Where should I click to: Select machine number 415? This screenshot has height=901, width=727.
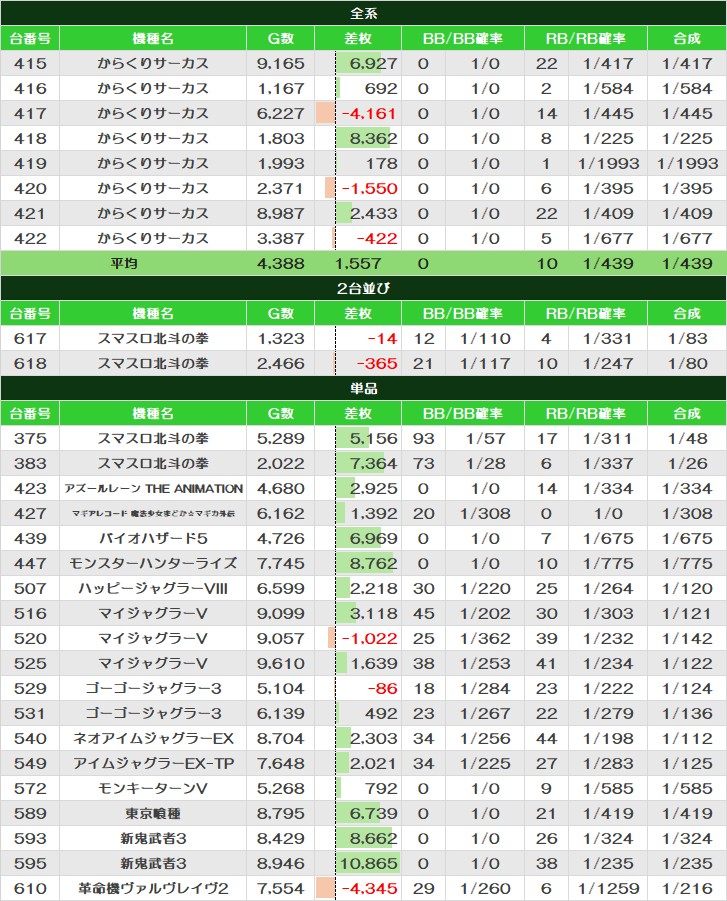pos(30,63)
